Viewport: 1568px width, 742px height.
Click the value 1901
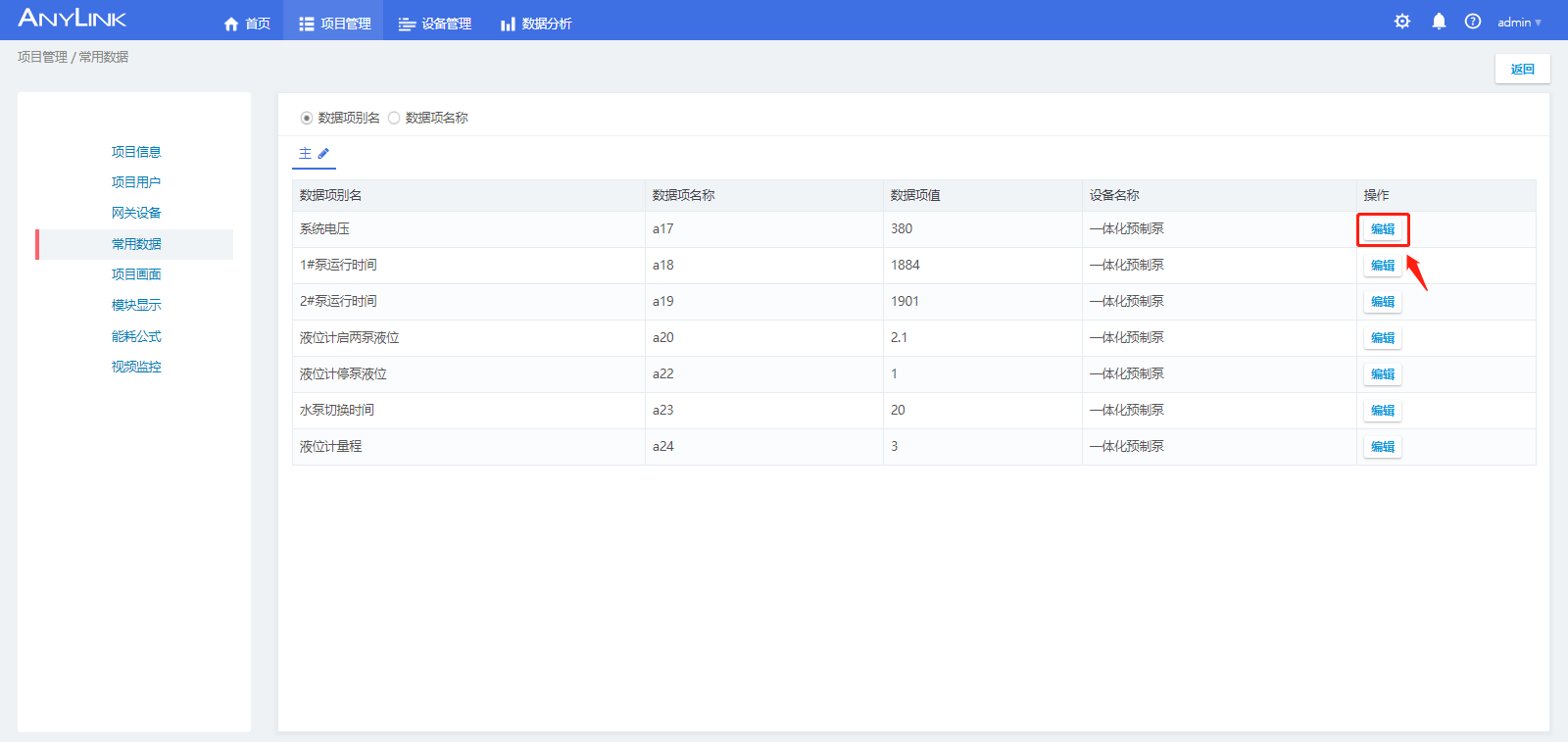pos(906,301)
